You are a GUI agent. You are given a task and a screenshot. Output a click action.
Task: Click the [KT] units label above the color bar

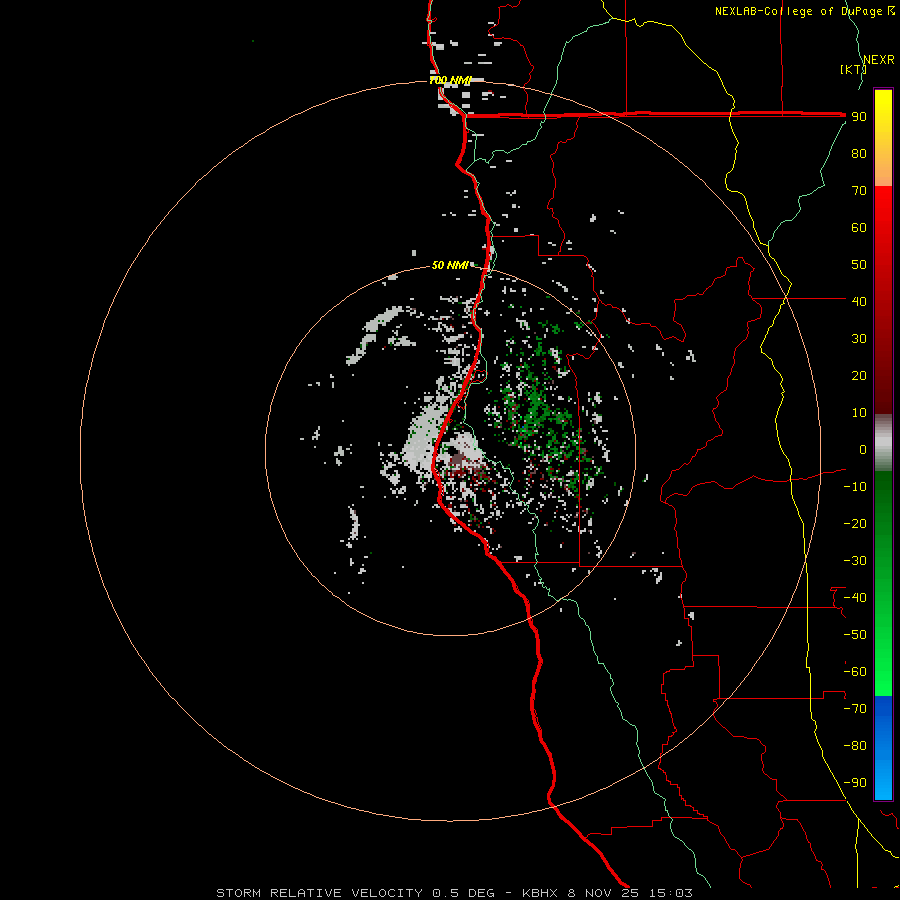854,69
